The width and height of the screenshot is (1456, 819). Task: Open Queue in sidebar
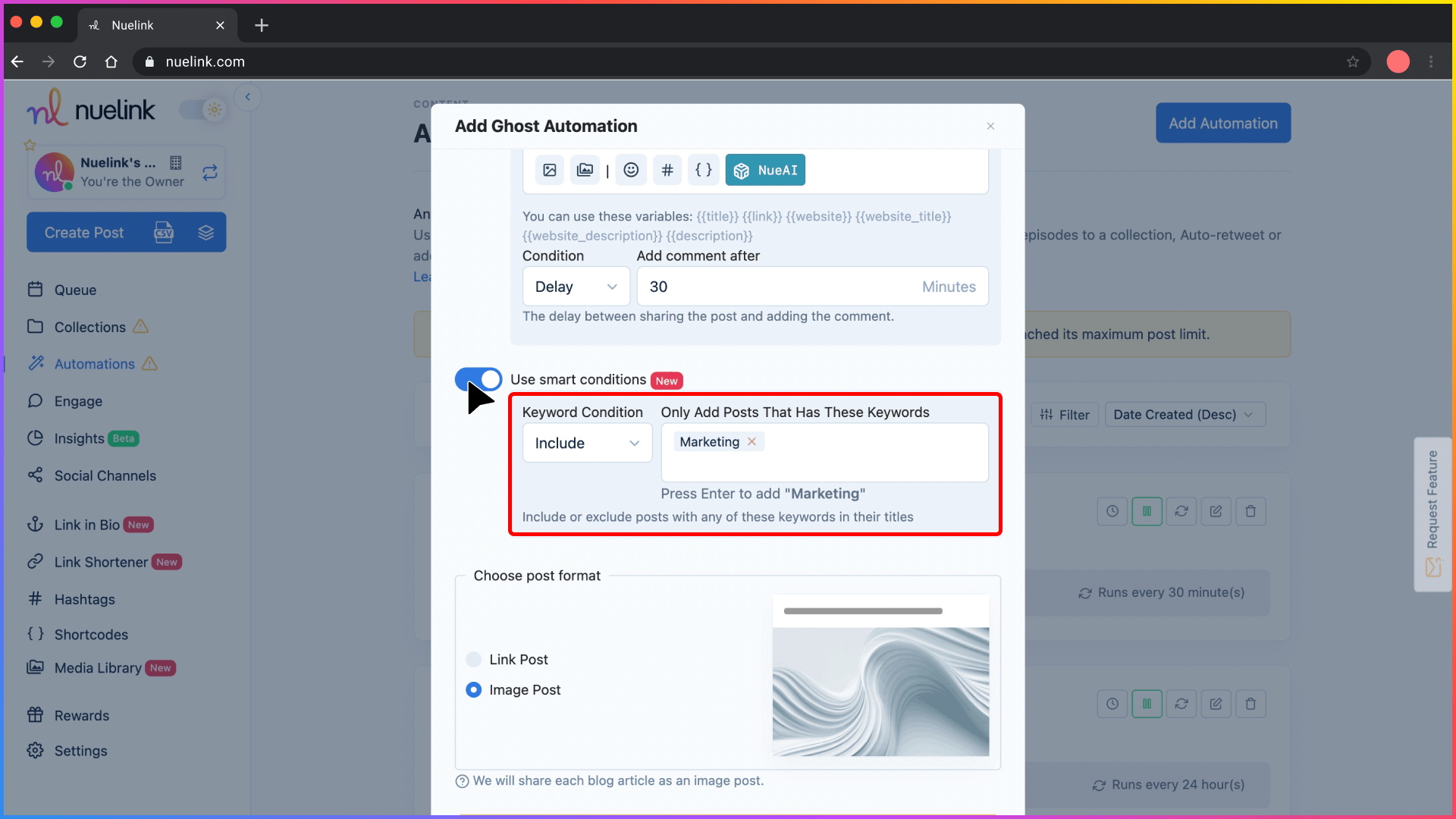pos(75,290)
